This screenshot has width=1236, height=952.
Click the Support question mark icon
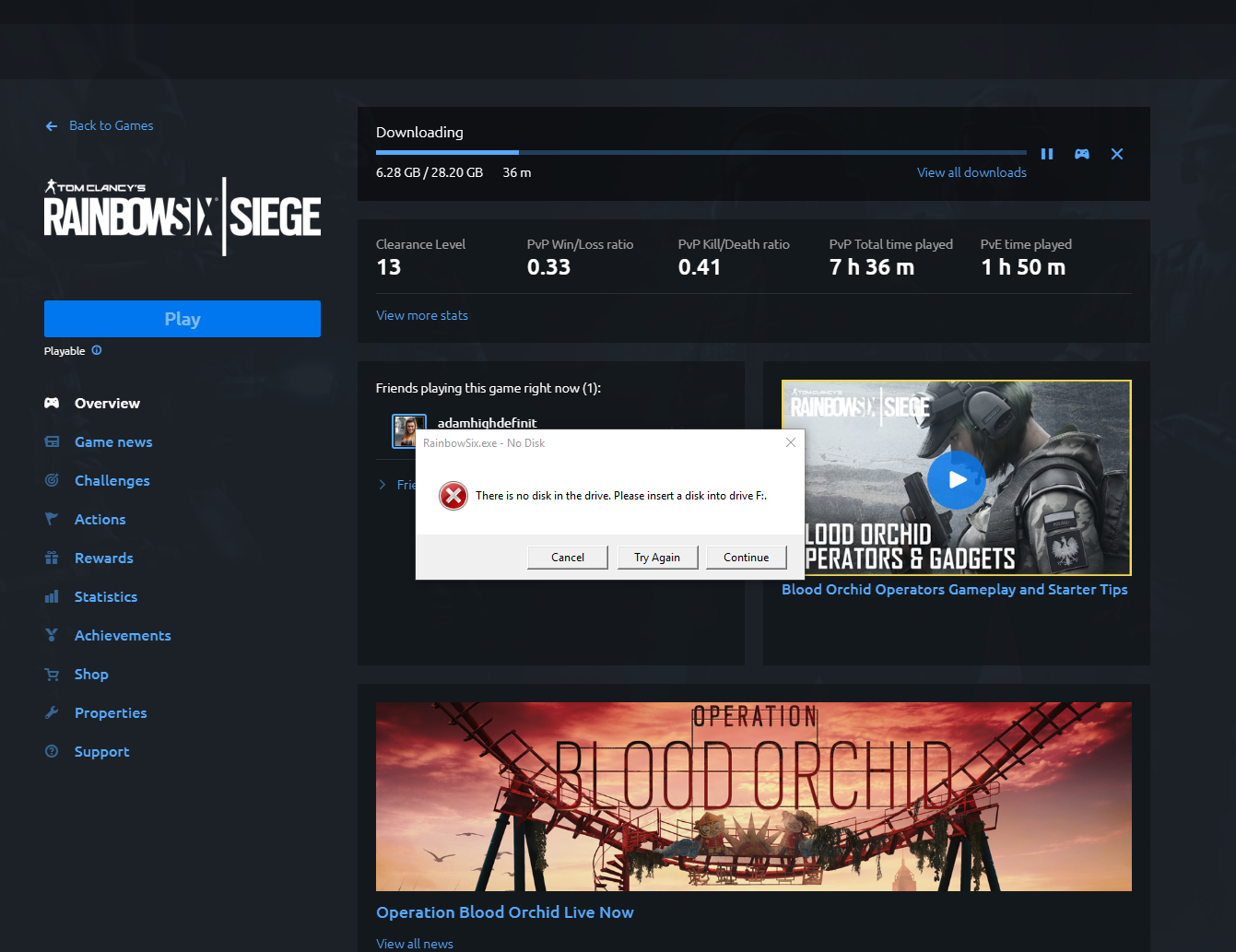click(52, 751)
